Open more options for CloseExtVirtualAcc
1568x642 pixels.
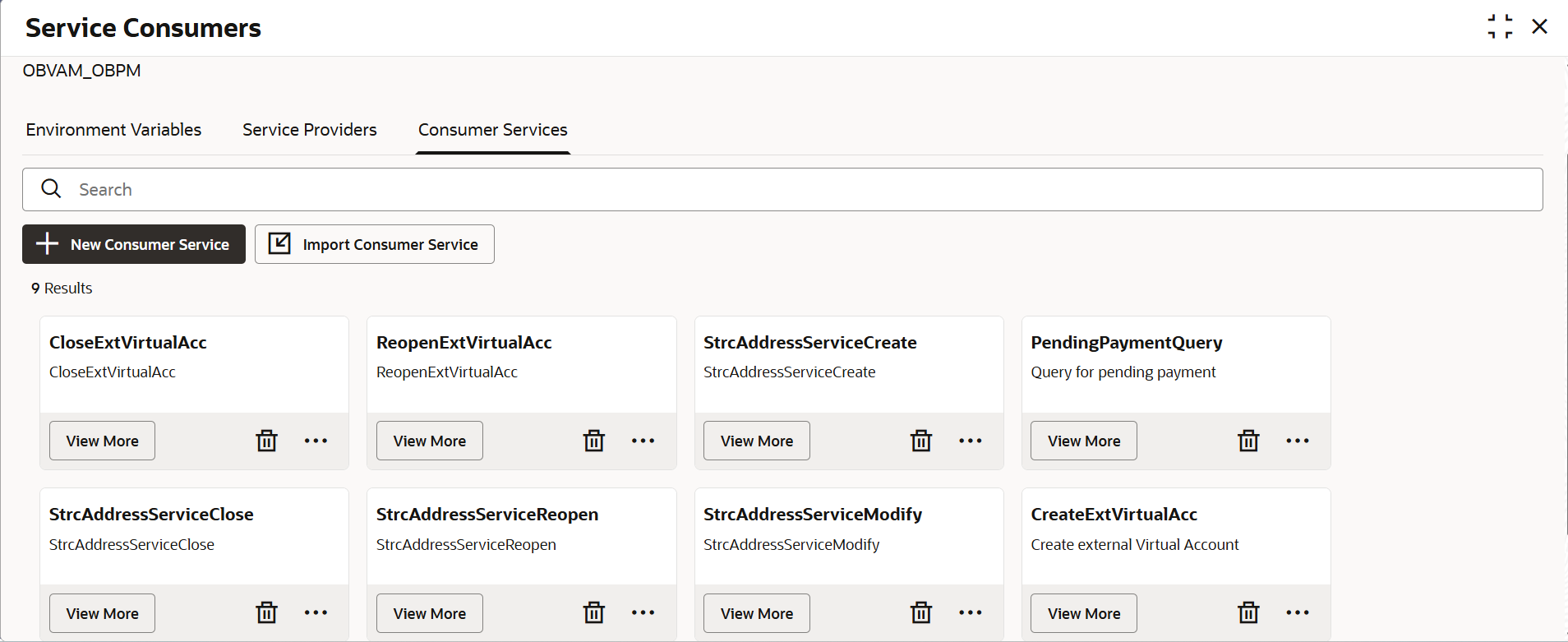316,441
